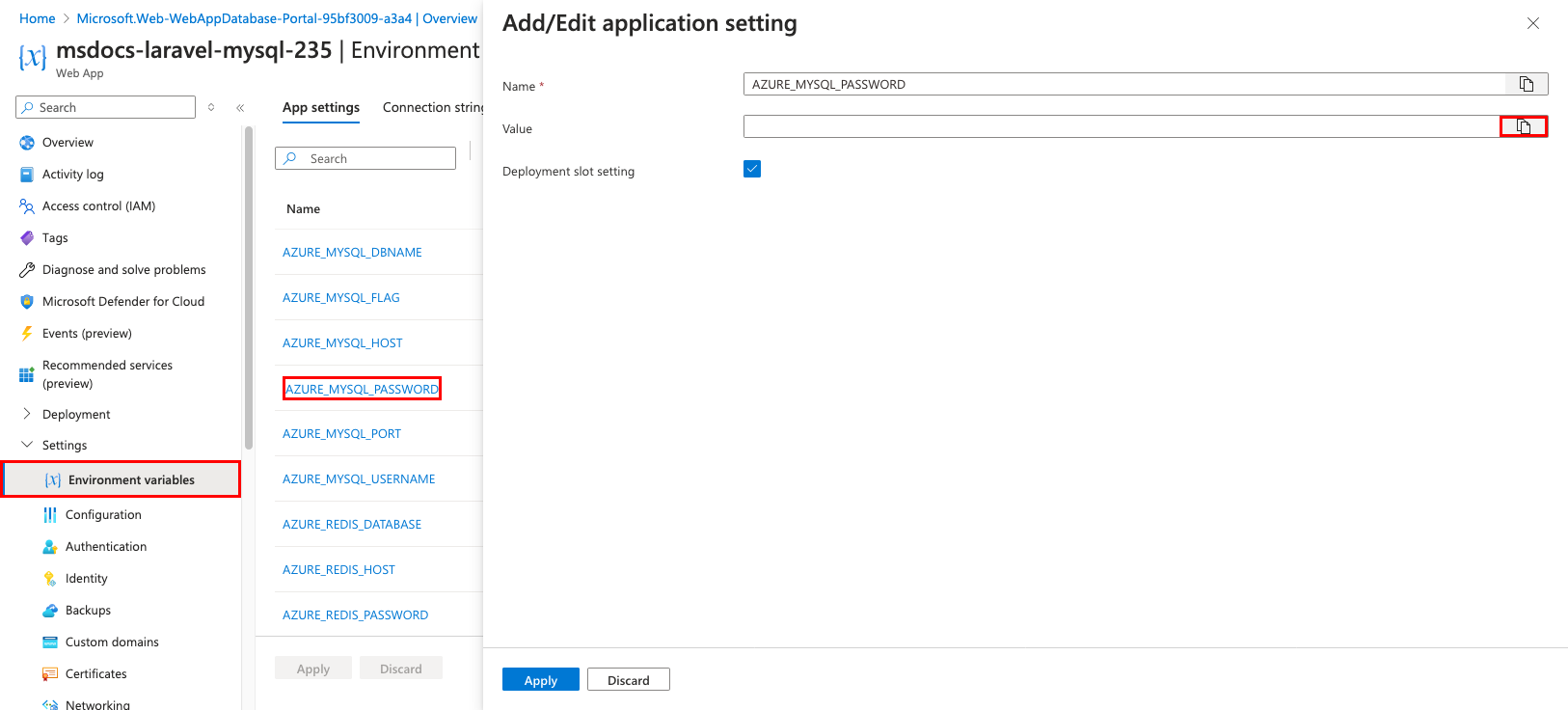Image resolution: width=1568 pixels, height=710 pixels.
Task: Open the AZURE_REDIS_DATABASE setting
Action: (x=352, y=524)
